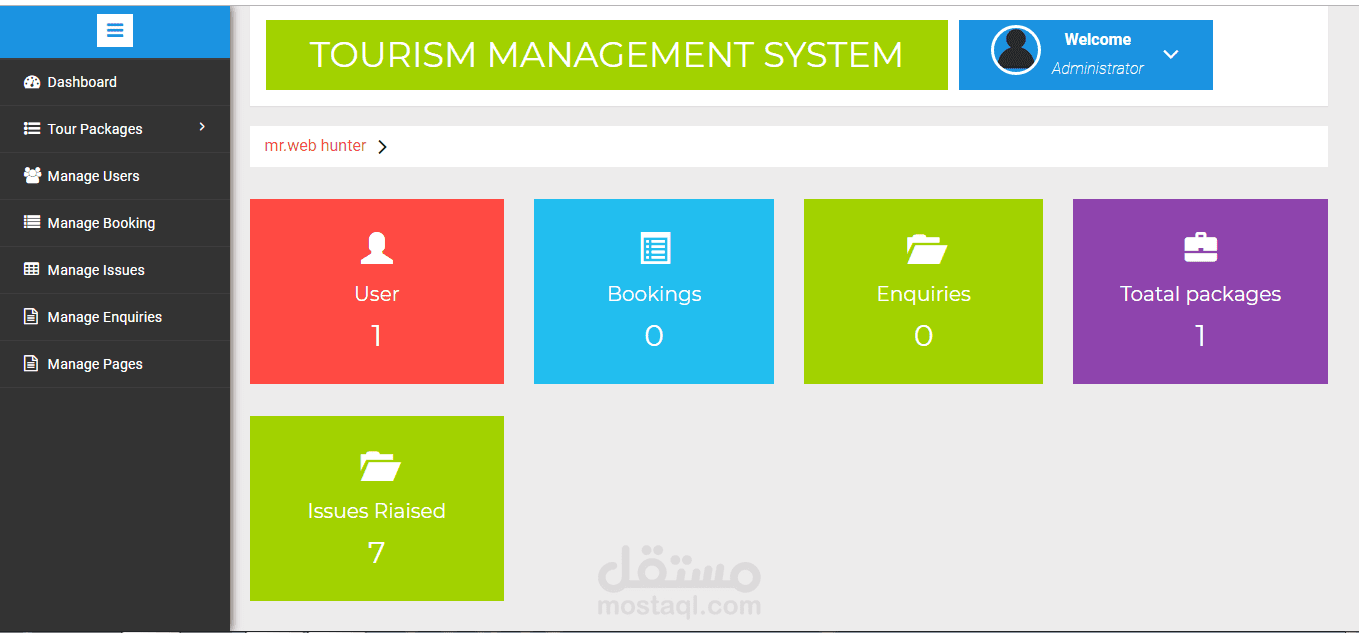1359x633 pixels.
Task: Open the blue Bookings stats card
Action: 654,291
